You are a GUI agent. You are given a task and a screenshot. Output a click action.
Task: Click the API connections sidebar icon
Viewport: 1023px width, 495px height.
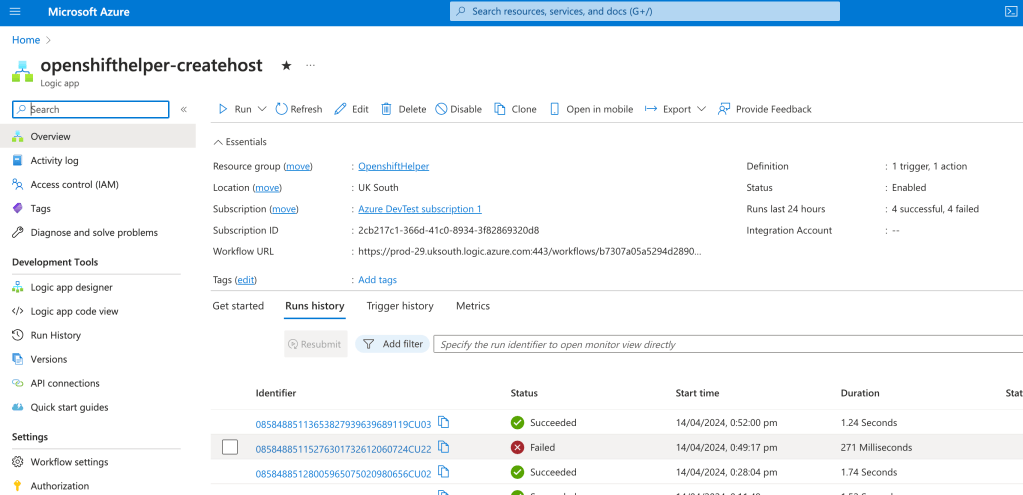(x=18, y=383)
